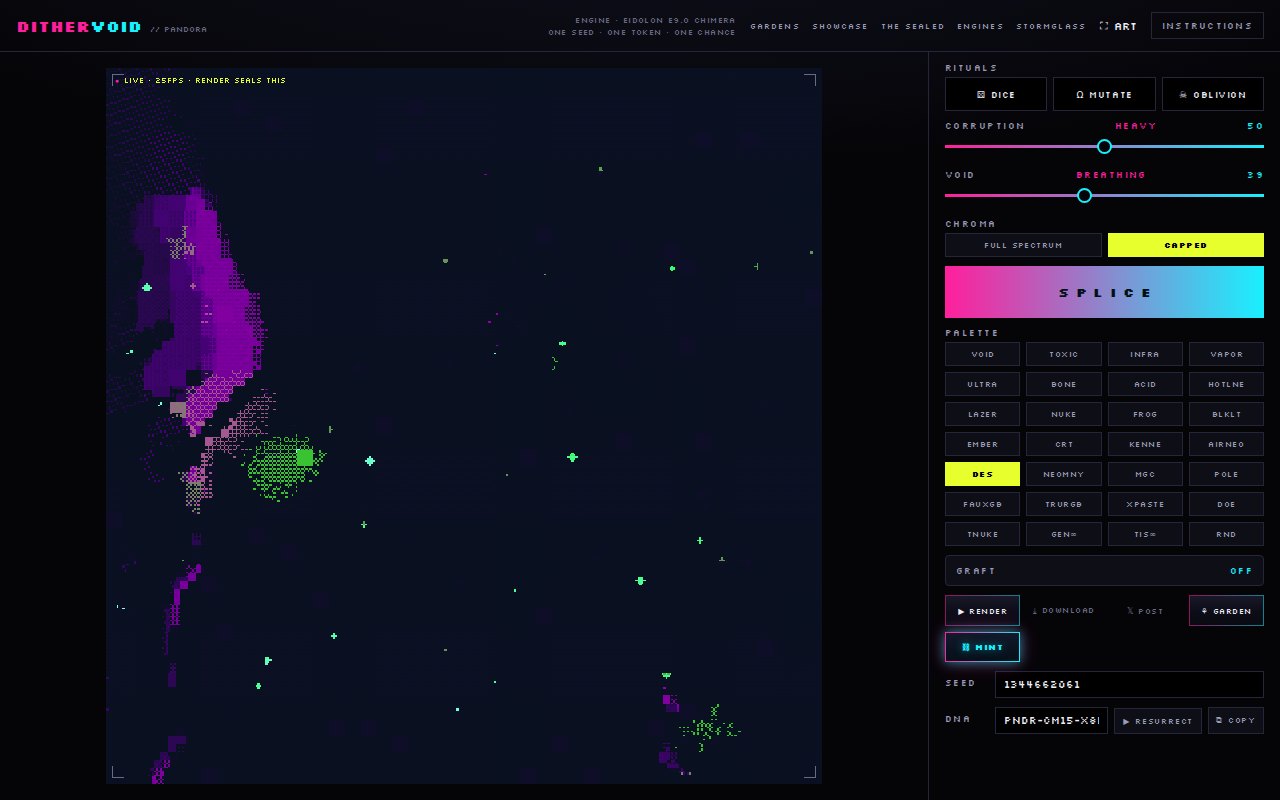This screenshot has height=800, width=1280.
Task: Apply the VAPOR palette
Action: [x=1226, y=354]
